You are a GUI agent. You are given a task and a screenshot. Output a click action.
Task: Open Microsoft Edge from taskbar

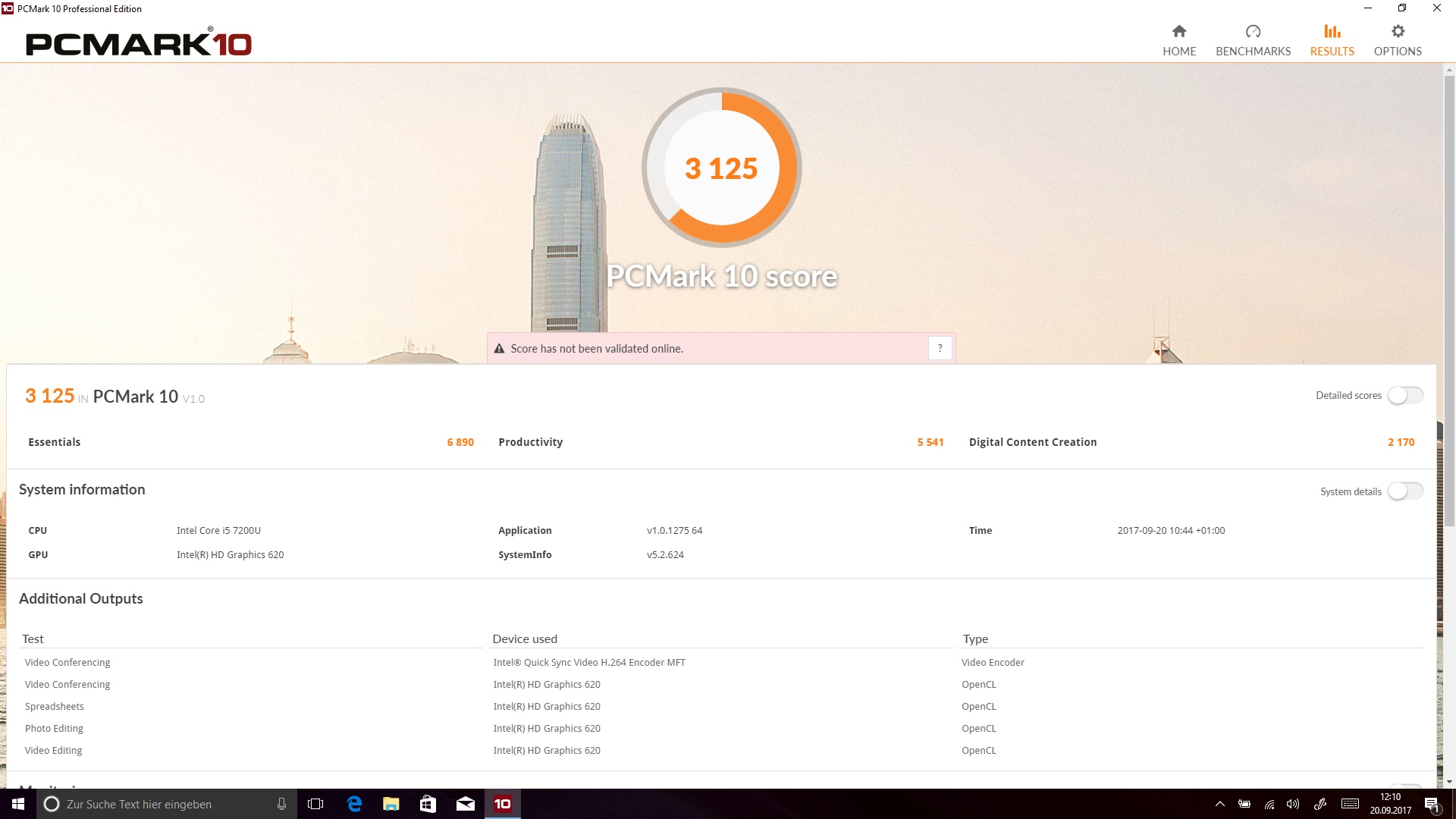pos(354,804)
